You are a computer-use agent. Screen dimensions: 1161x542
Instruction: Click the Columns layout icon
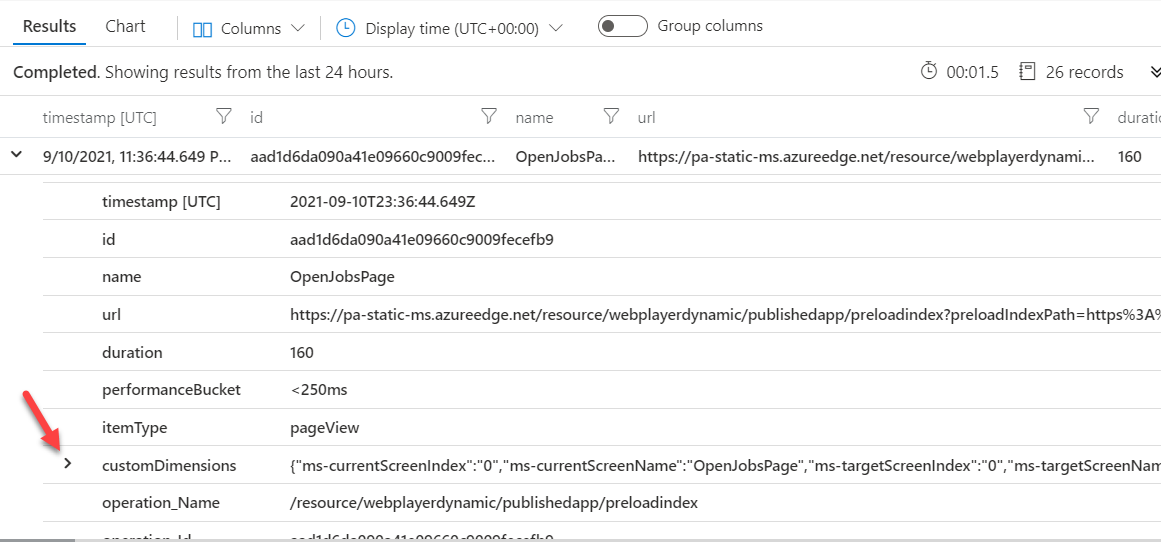click(x=202, y=29)
